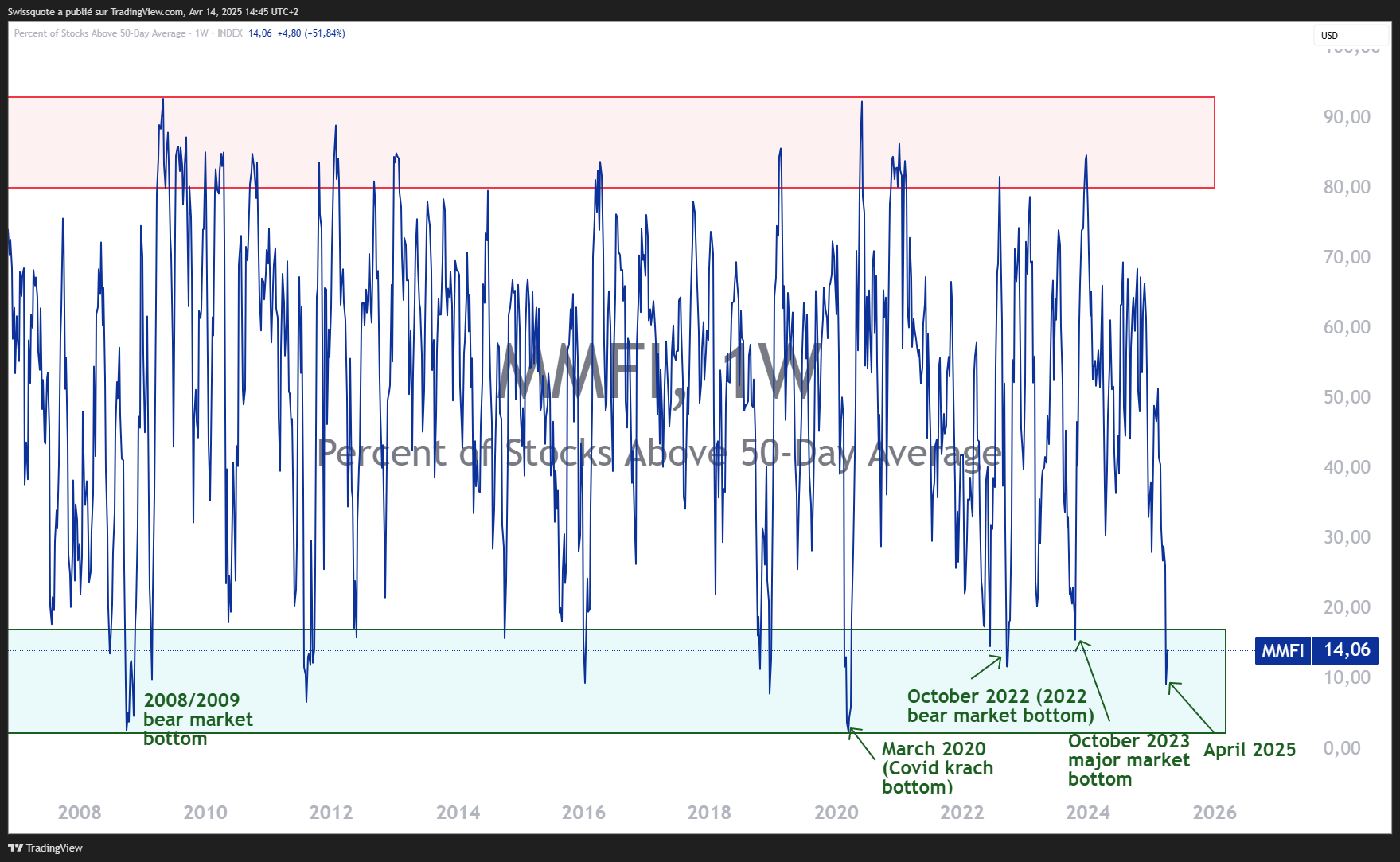Click the 2012 label on time axis
This screenshot has width=1400, height=862.
coord(331,813)
